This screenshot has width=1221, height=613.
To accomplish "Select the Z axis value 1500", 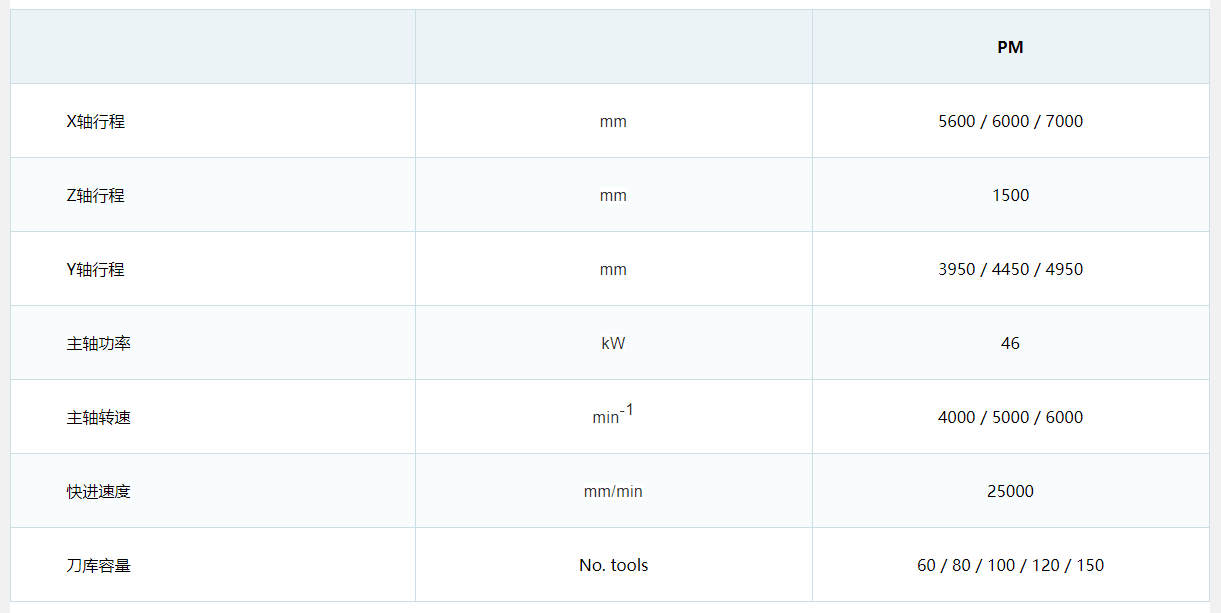I will (1010, 195).
